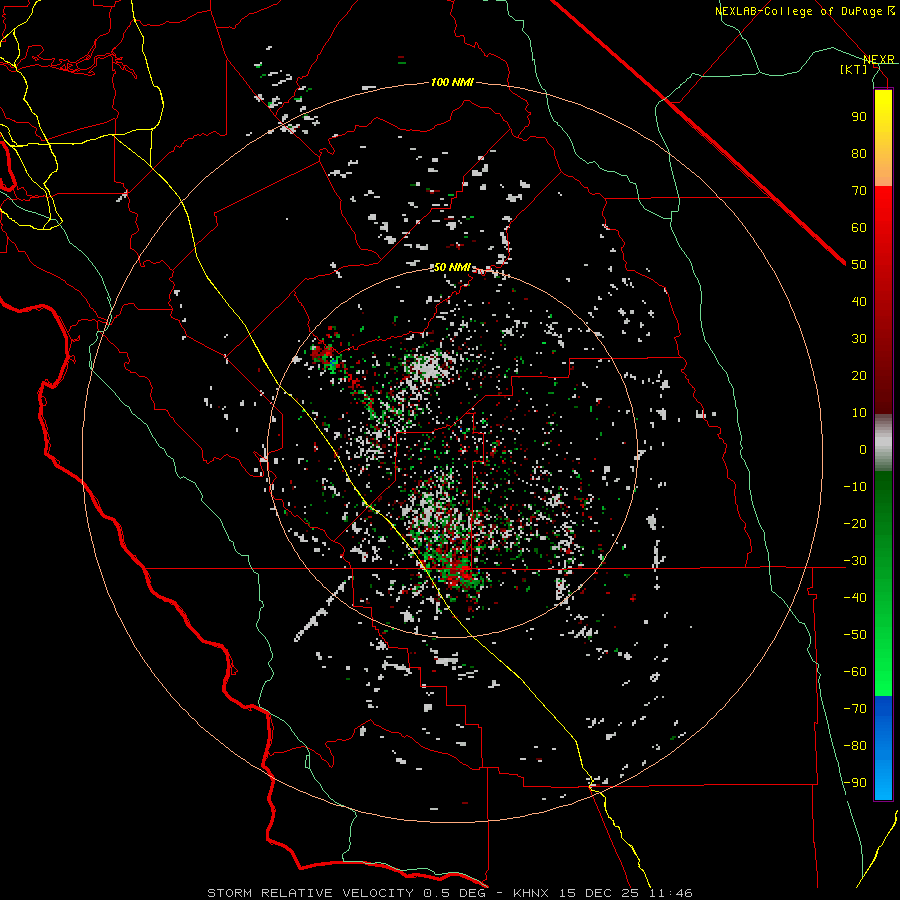This screenshot has width=900, height=900.
Task: Click the blue bottom segment of the color bar
Action: click(x=883, y=747)
